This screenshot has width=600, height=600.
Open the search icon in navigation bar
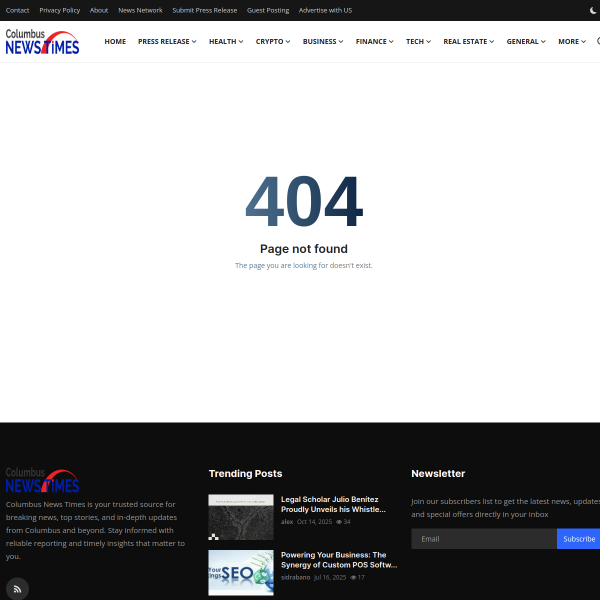tap(598, 41)
